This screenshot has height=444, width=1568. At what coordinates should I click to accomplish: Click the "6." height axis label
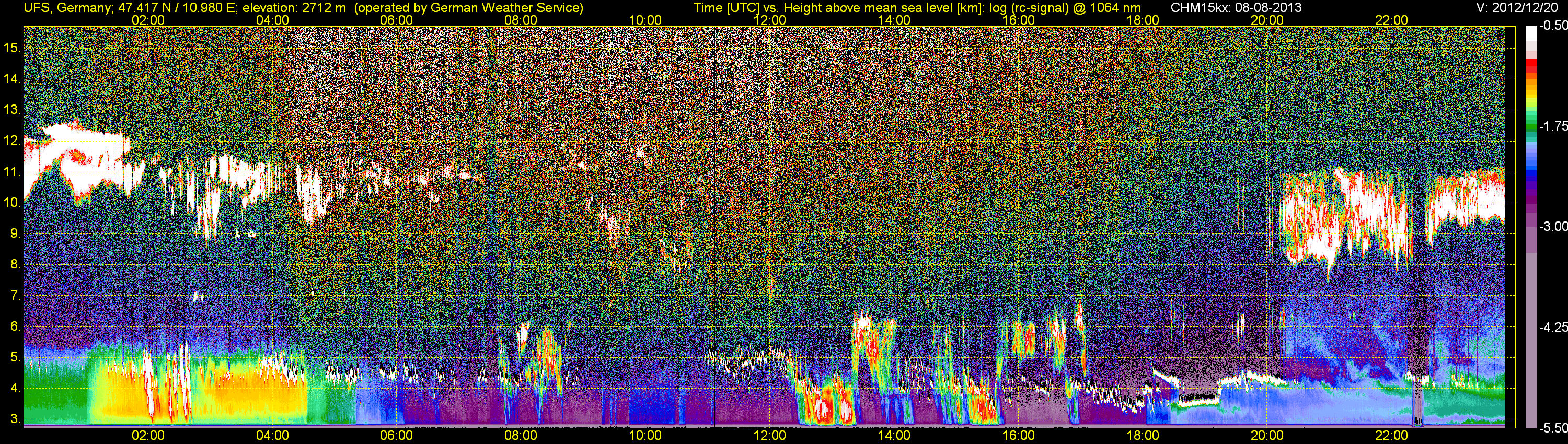click(x=15, y=326)
